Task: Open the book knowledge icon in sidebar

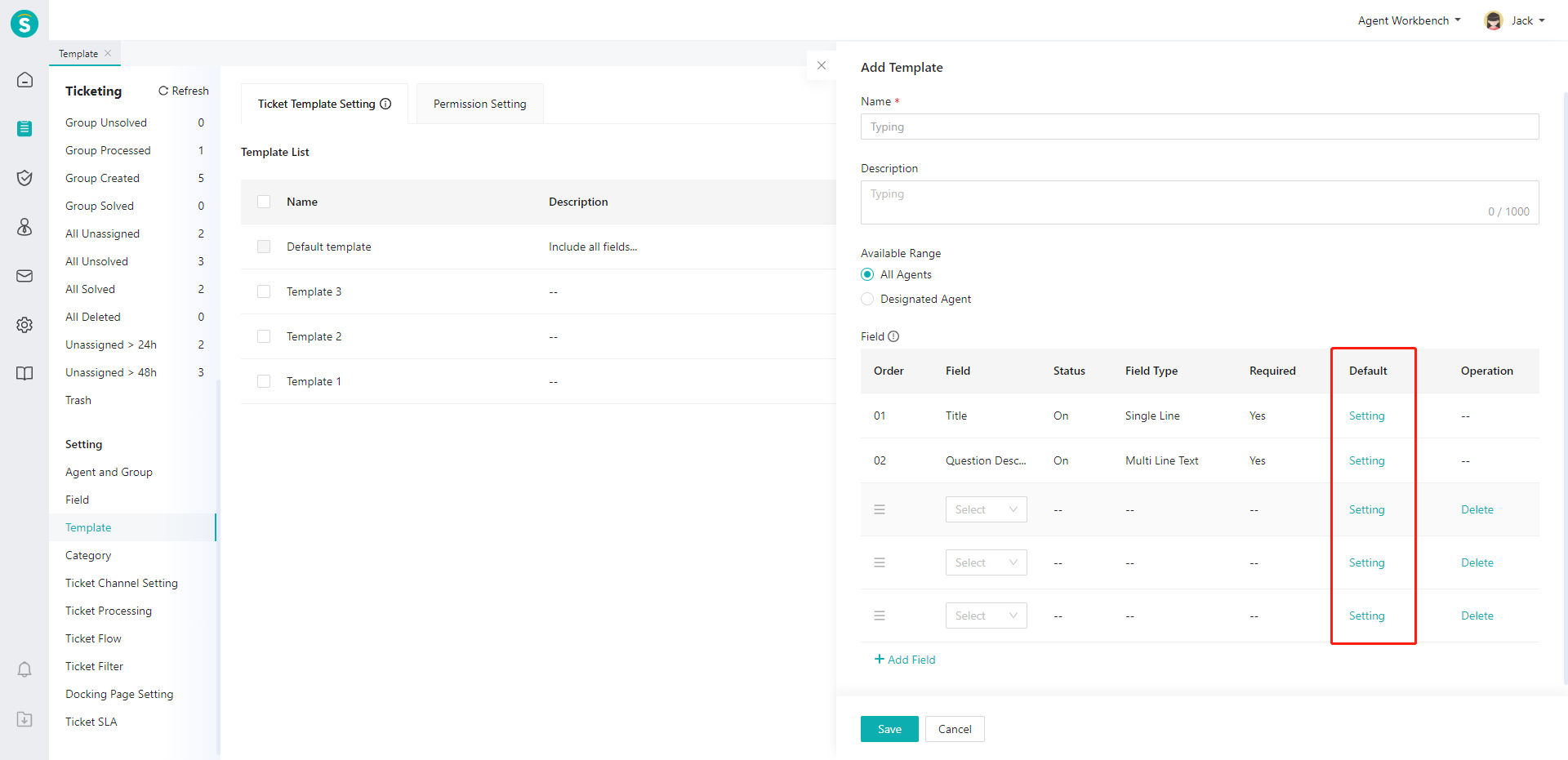Action: pos(24,374)
